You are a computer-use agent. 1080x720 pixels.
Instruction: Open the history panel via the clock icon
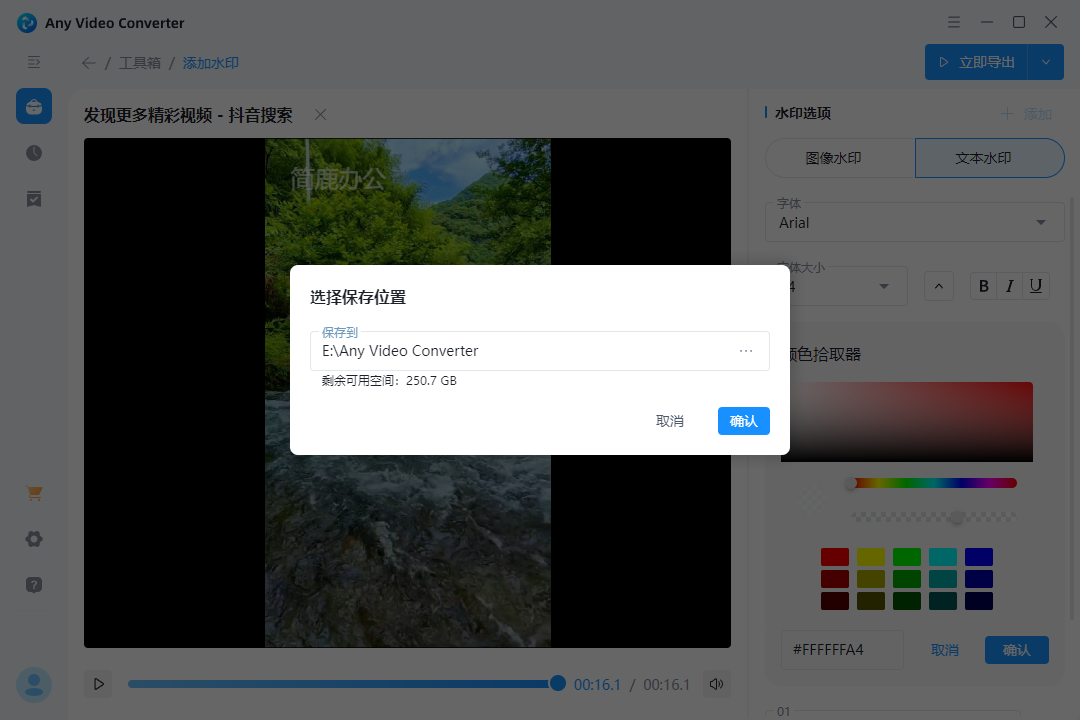coord(33,152)
